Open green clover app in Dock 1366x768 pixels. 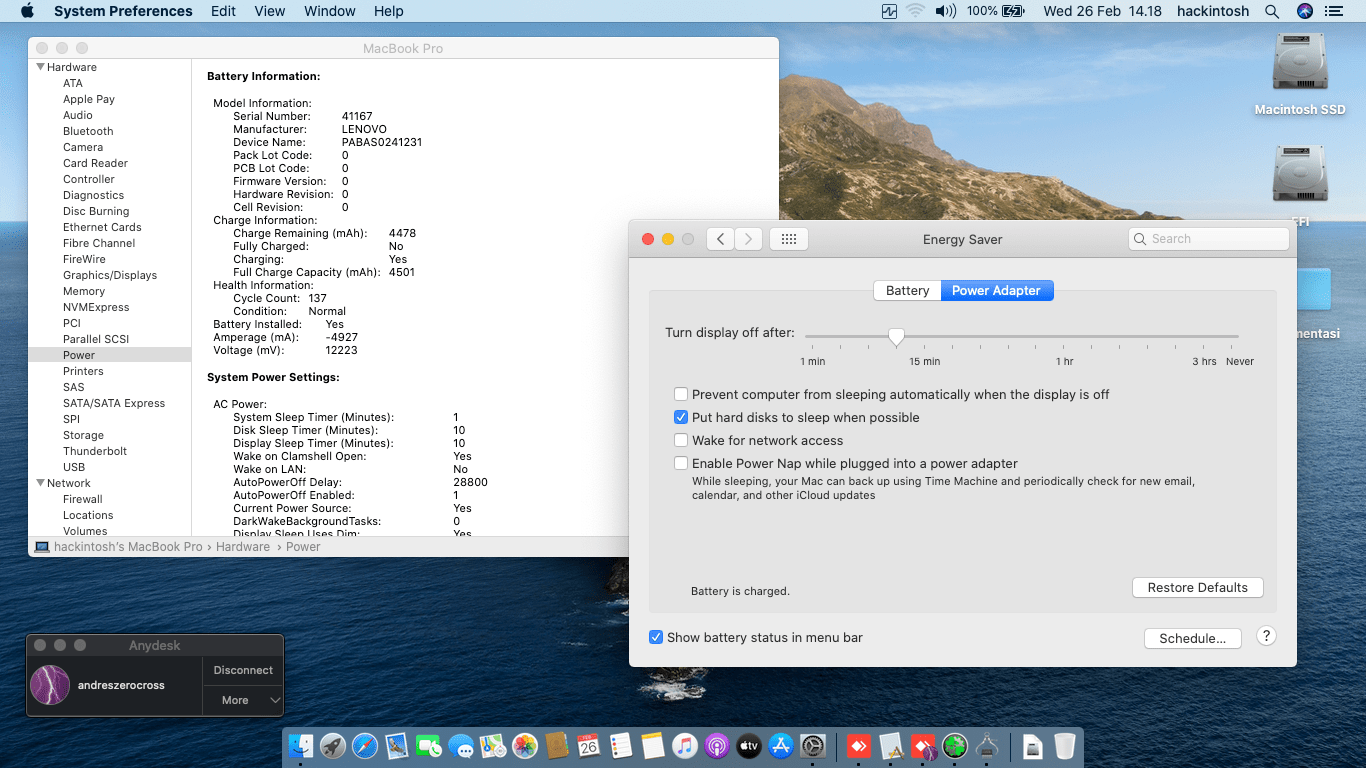tap(955, 746)
